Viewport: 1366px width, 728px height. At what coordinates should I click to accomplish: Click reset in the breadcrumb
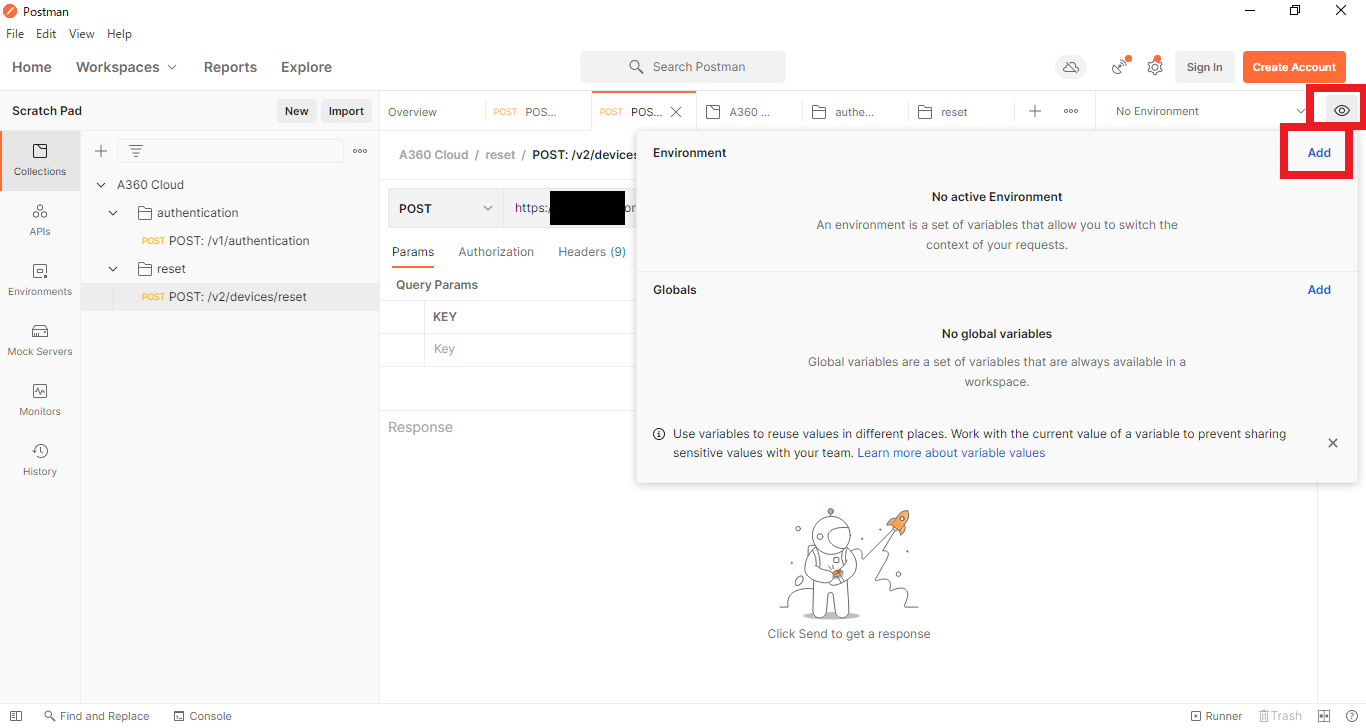click(500, 155)
